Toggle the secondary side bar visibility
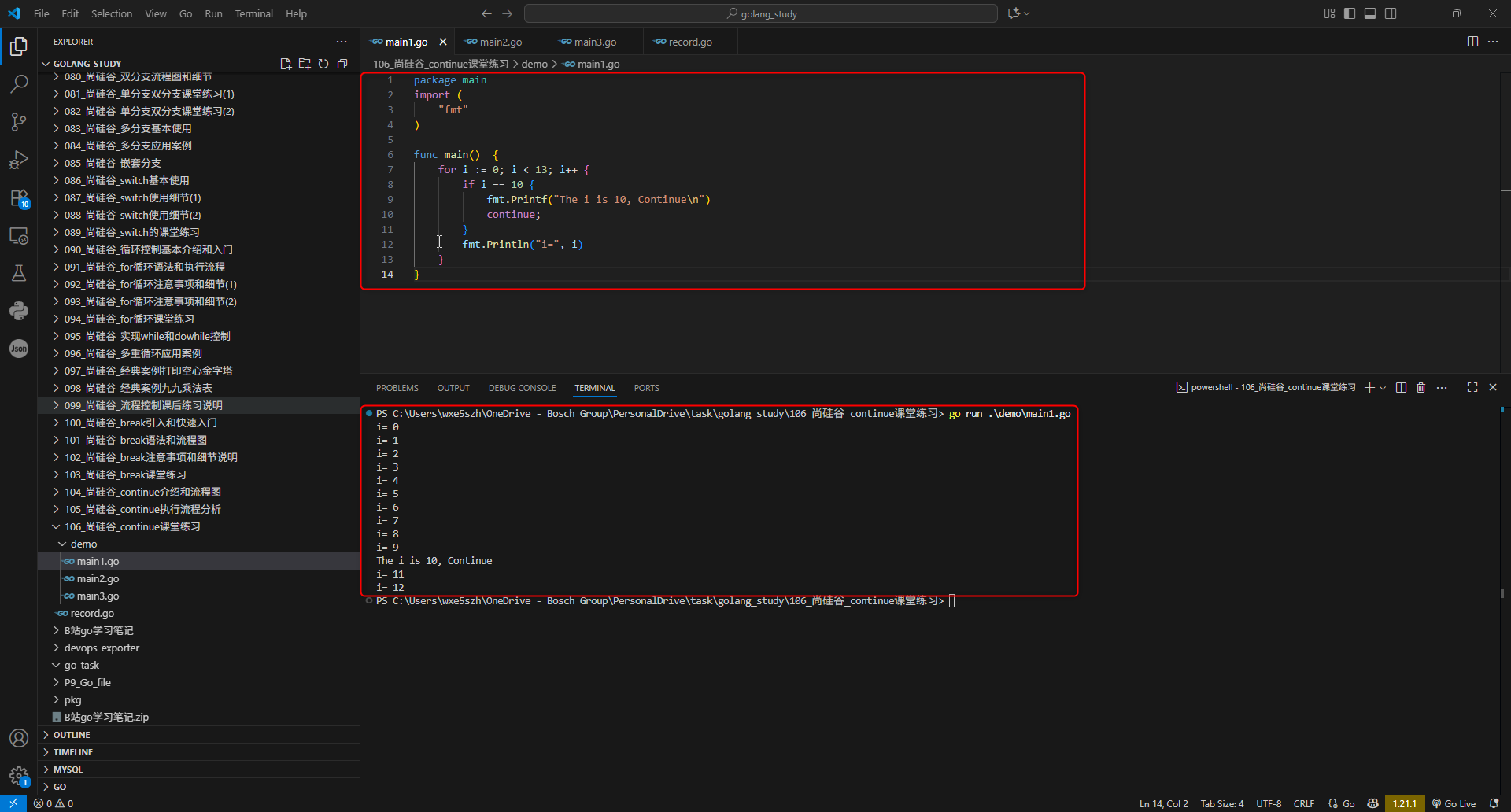The width and height of the screenshot is (1511, 812). 1391,13
